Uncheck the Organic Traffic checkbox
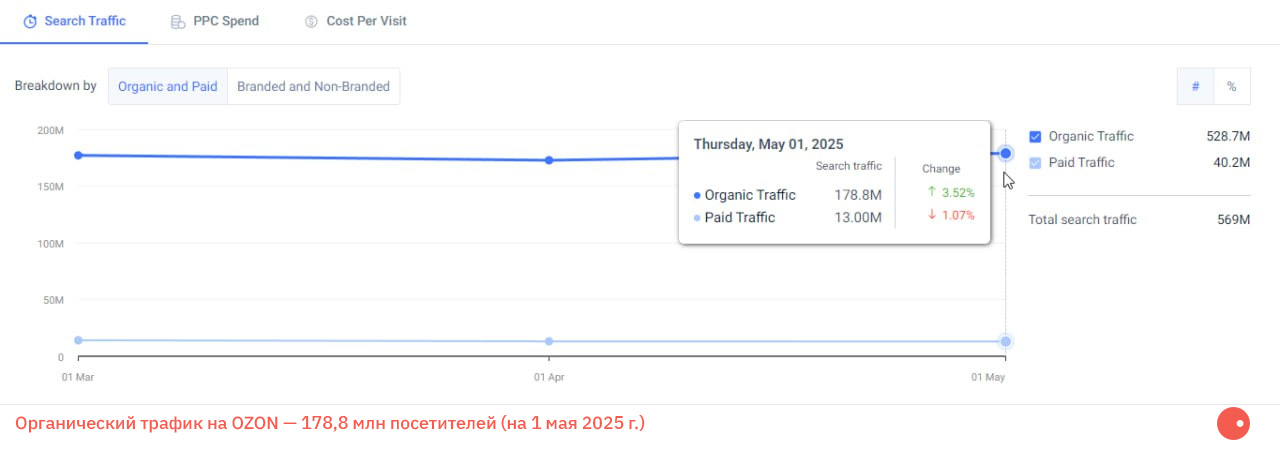The width and height of the screenshot is (1280, 450). coord(1035,137)
